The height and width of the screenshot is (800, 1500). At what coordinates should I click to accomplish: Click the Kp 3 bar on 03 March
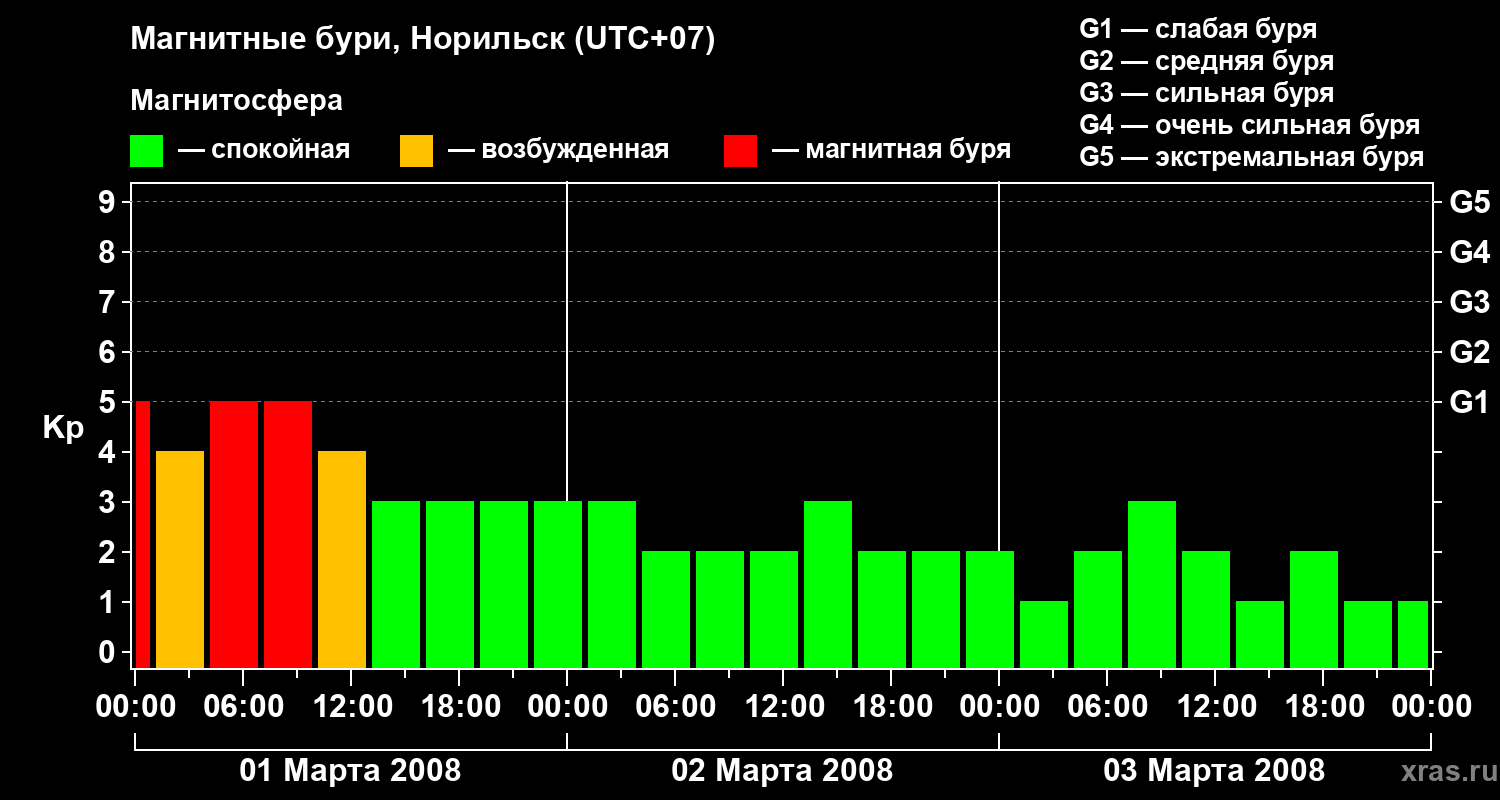point(1152,584)
